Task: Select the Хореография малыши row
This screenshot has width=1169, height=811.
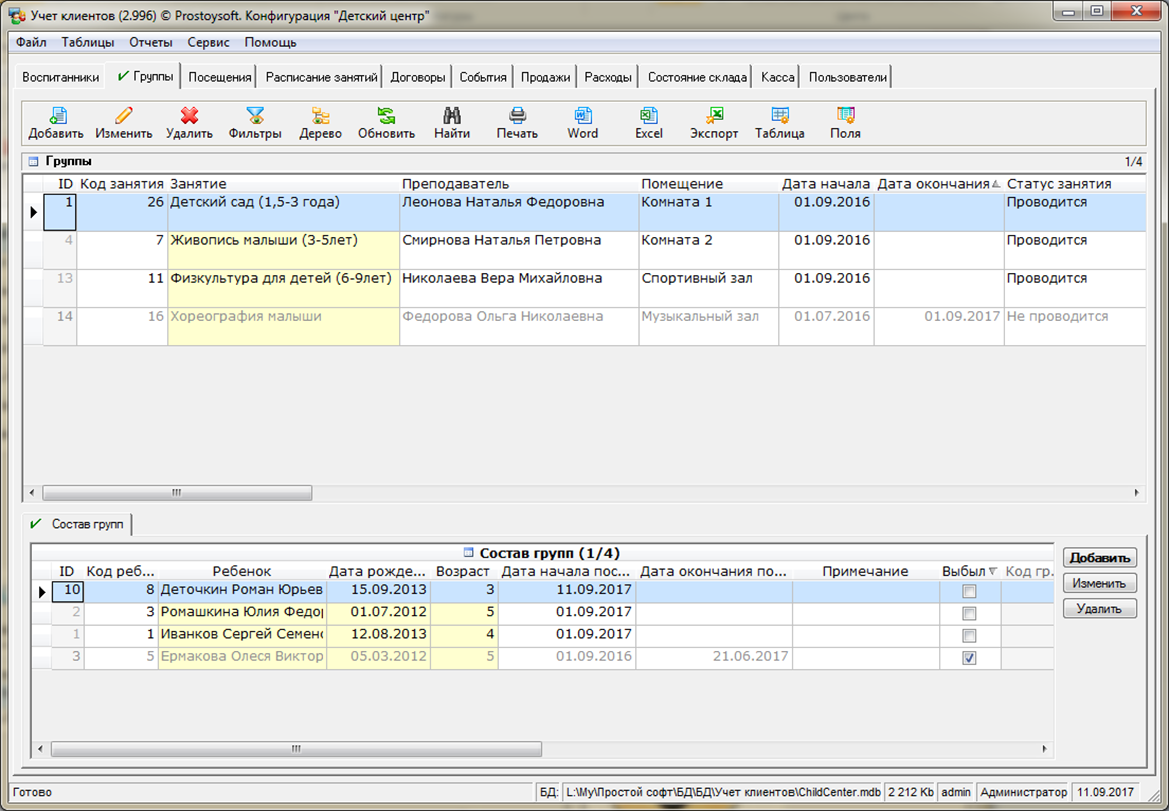Action: pyautogui.click(x=246, y=317)
